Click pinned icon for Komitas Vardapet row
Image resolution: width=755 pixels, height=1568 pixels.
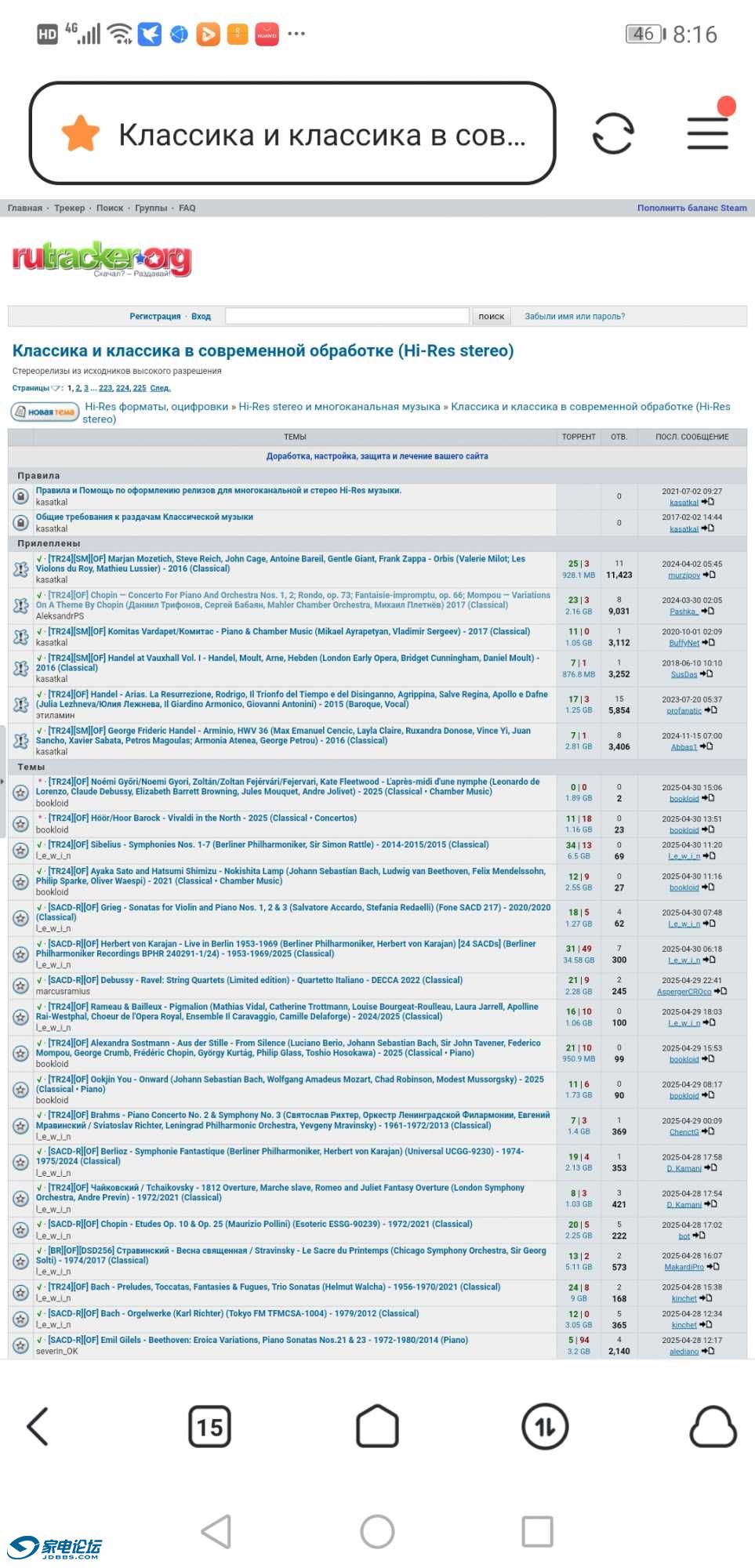coord(21,637)
